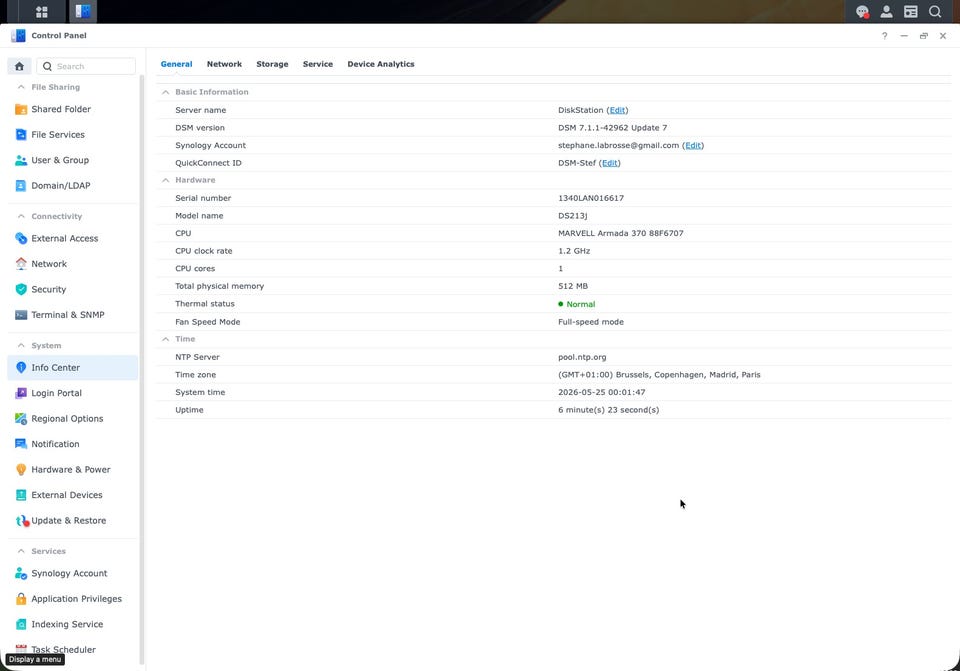Switch to the Device Analytics tab
The height and width of the screenshot is (671, 960).
tap(381, 64)
